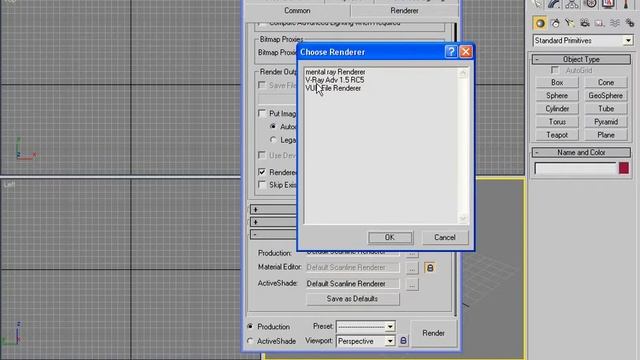Select the Helpers category icon
Image resolution: width=640 pixels, height=360 pixels.
click(599, 23)
